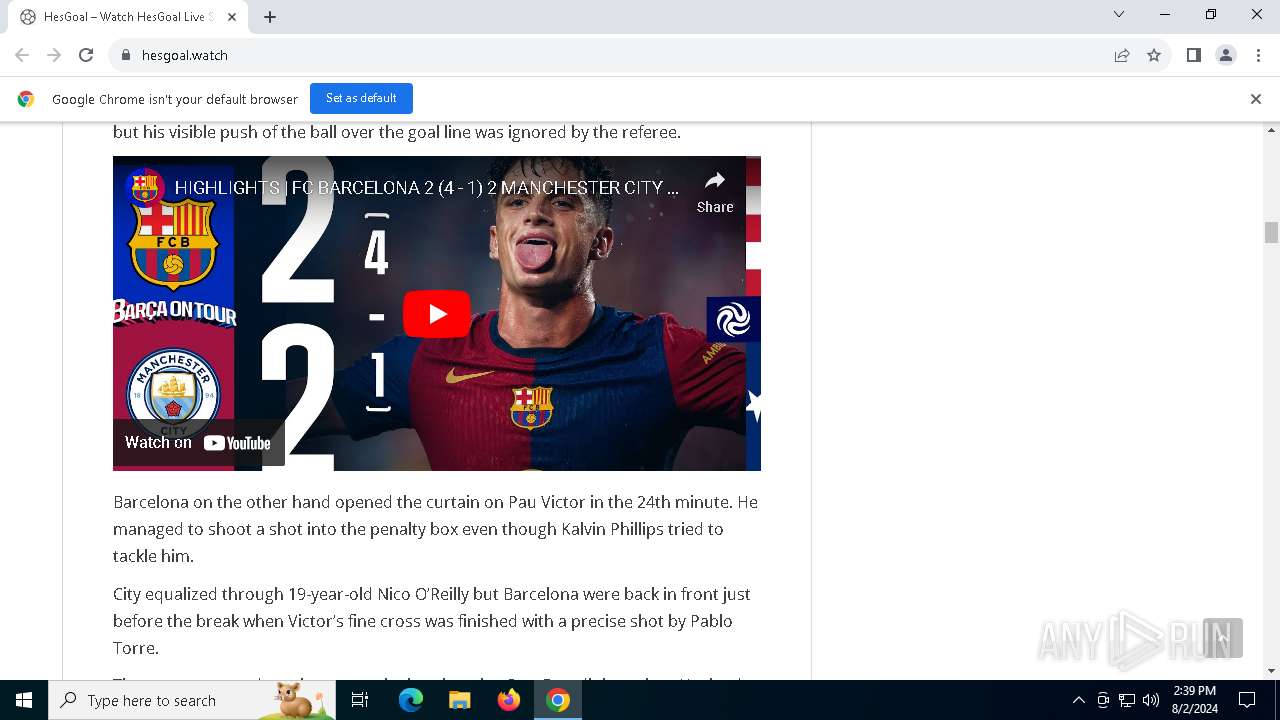Click scrollbar down arrow
Screen dimensions: 1280x720
(1271, 670)
